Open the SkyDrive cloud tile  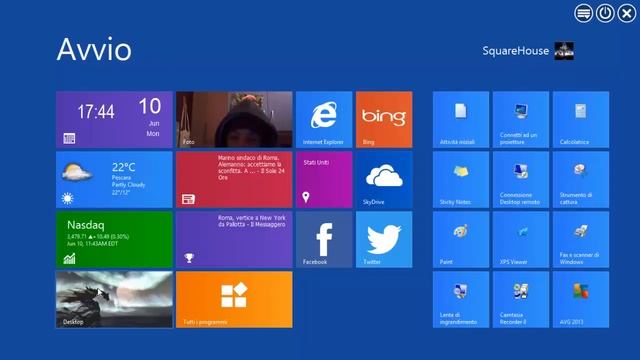[x=384, y=180]
